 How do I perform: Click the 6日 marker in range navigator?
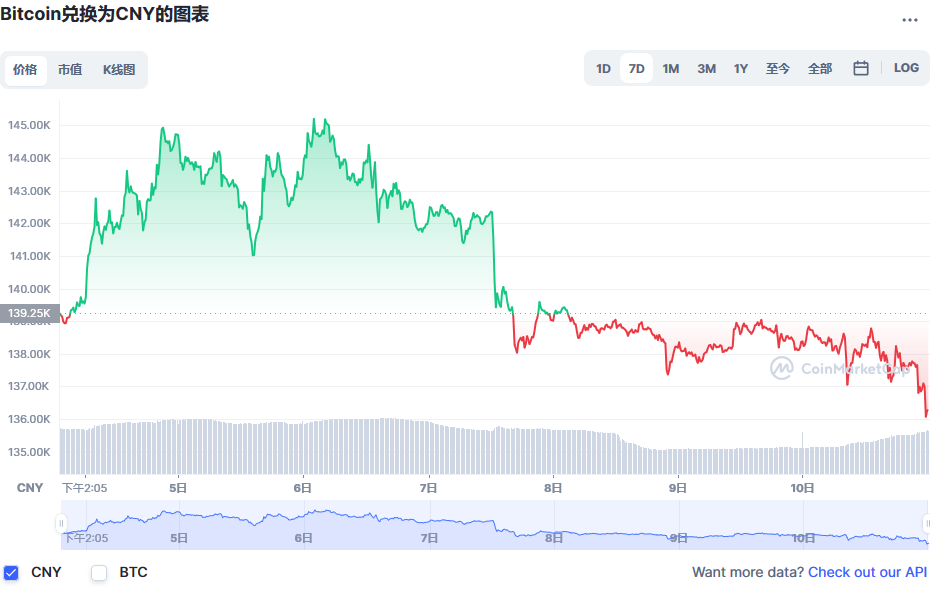[303, 538]
